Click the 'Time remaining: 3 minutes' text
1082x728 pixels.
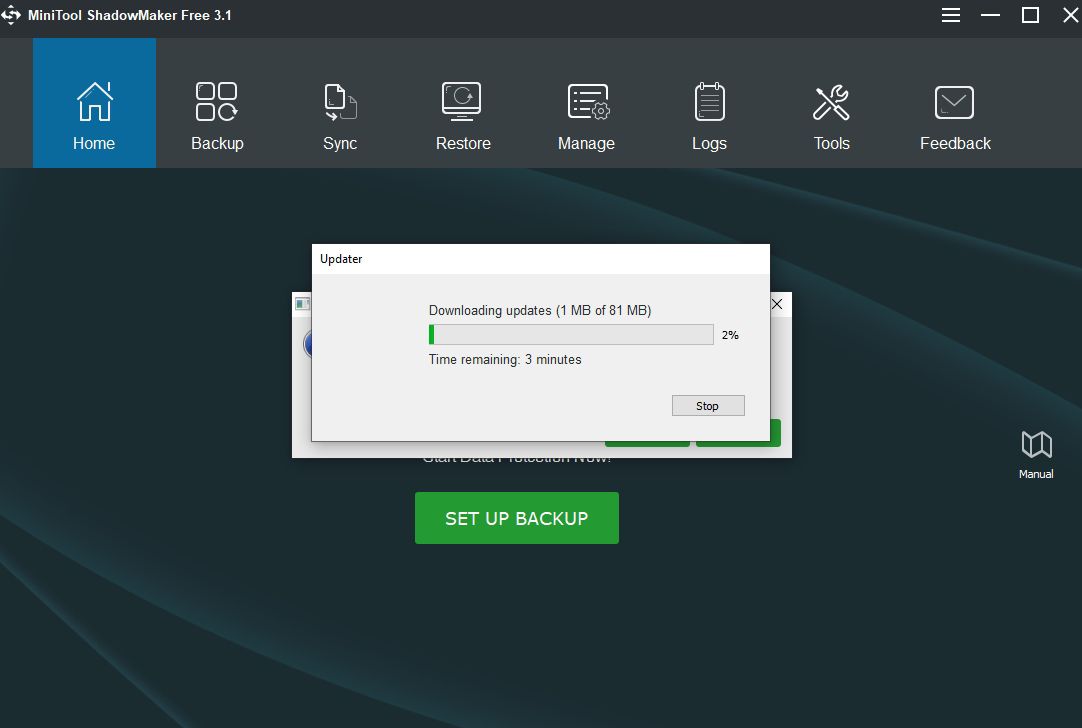pos(505,360)
